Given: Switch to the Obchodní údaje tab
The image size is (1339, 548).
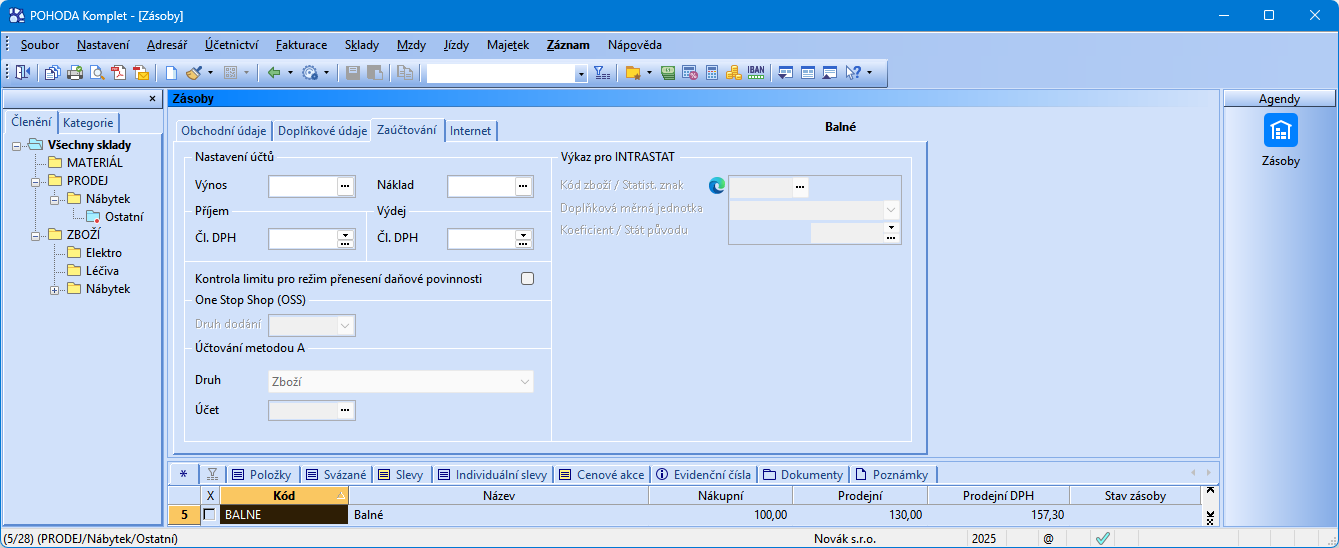Looking at the screenshot, I should pyautogui.click(x=223, y=131).
